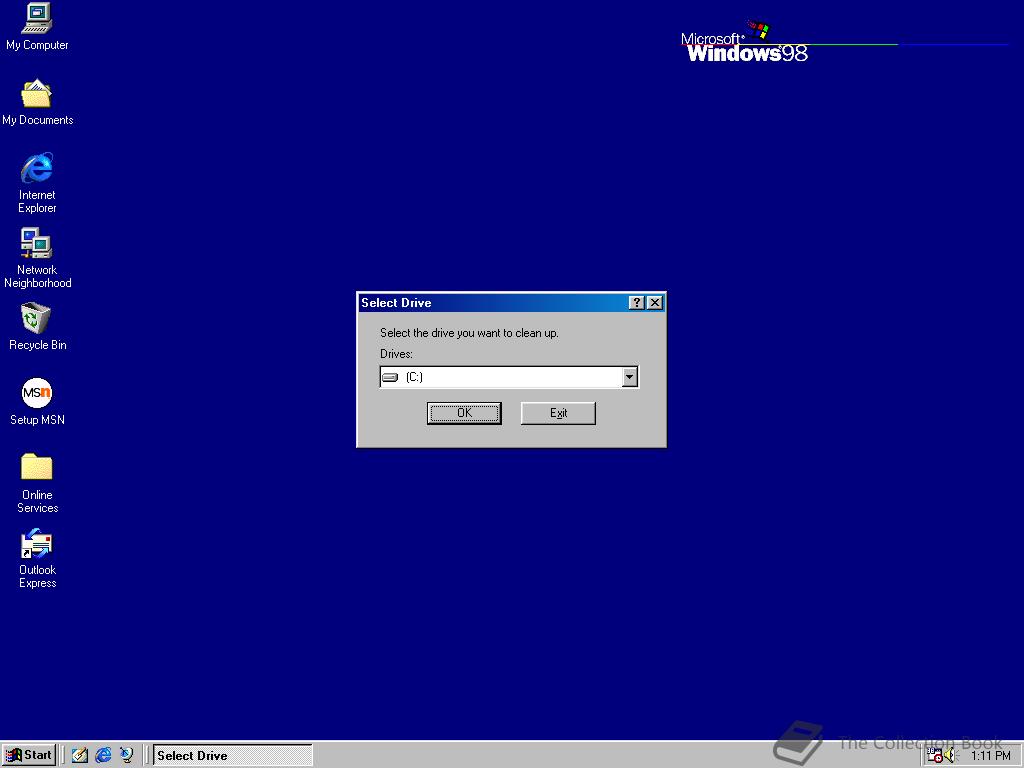Close the Select Drive dialog
The image size is (1024, 768).
click(x=654, y=302)
